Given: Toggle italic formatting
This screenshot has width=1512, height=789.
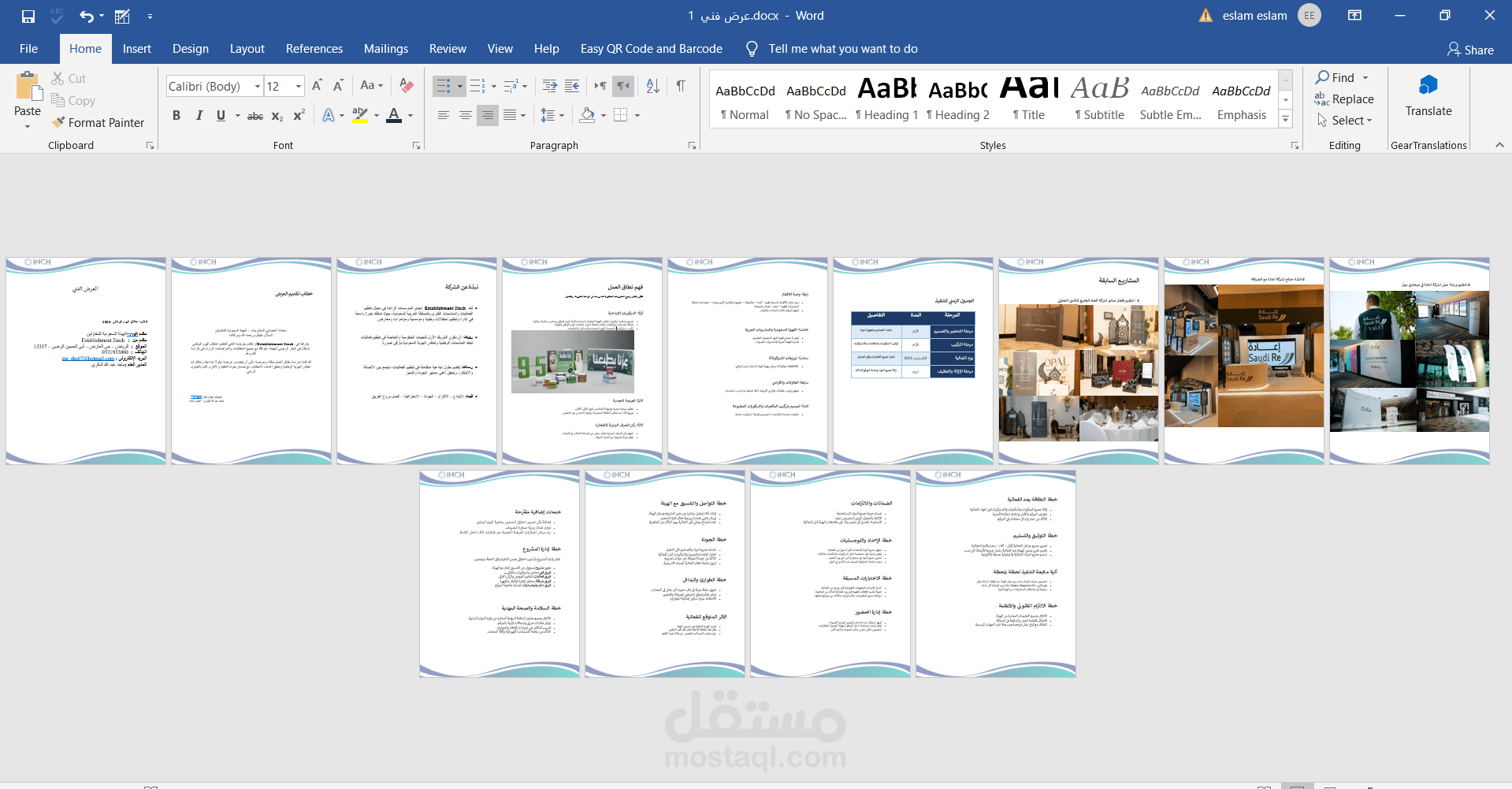Looking at the screenshot, I should [x=199, y=116].
